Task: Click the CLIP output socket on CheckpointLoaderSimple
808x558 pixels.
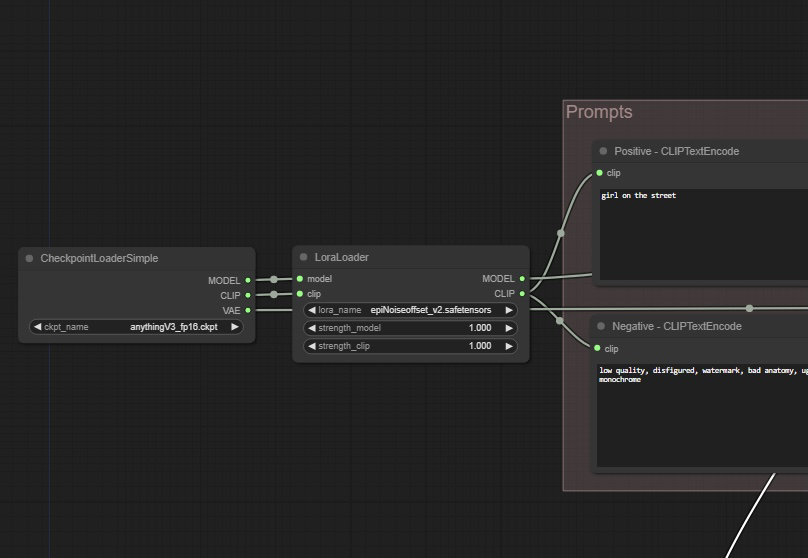Action: click(x=248, y=295)
